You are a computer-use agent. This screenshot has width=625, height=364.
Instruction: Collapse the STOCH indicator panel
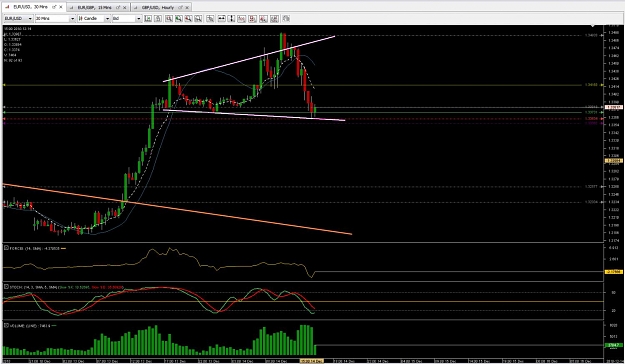coord(6,287)
